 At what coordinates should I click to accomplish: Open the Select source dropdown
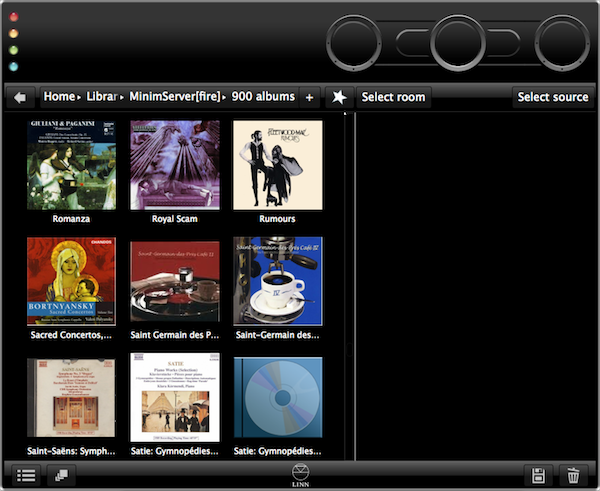(x=553, y=97)
